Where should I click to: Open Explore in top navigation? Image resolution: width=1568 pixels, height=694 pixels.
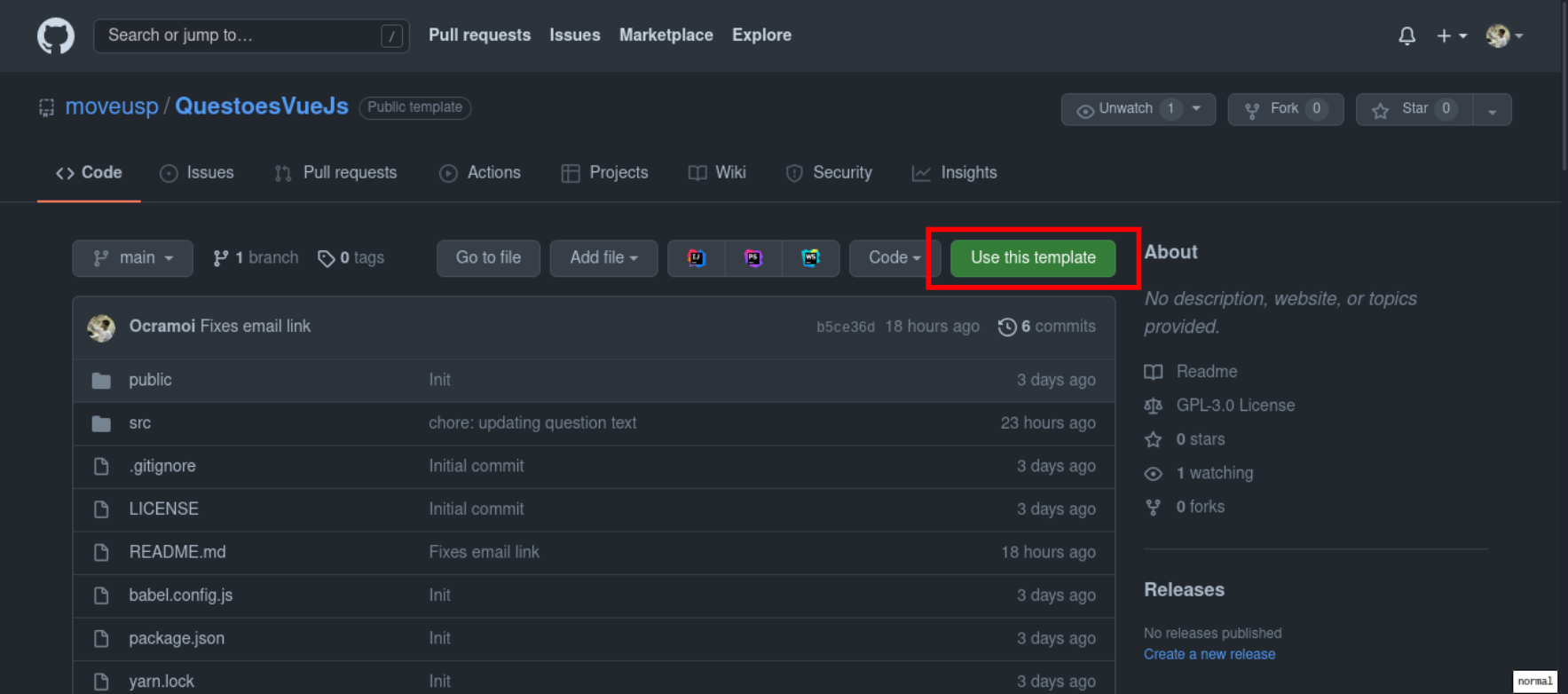coord(761,35)
